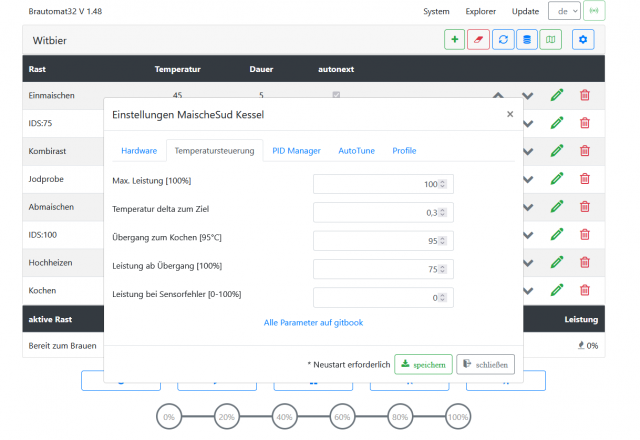Select the Temperatursteuerung tab
This screenshot has height=440, width=640.
(214, 151)
